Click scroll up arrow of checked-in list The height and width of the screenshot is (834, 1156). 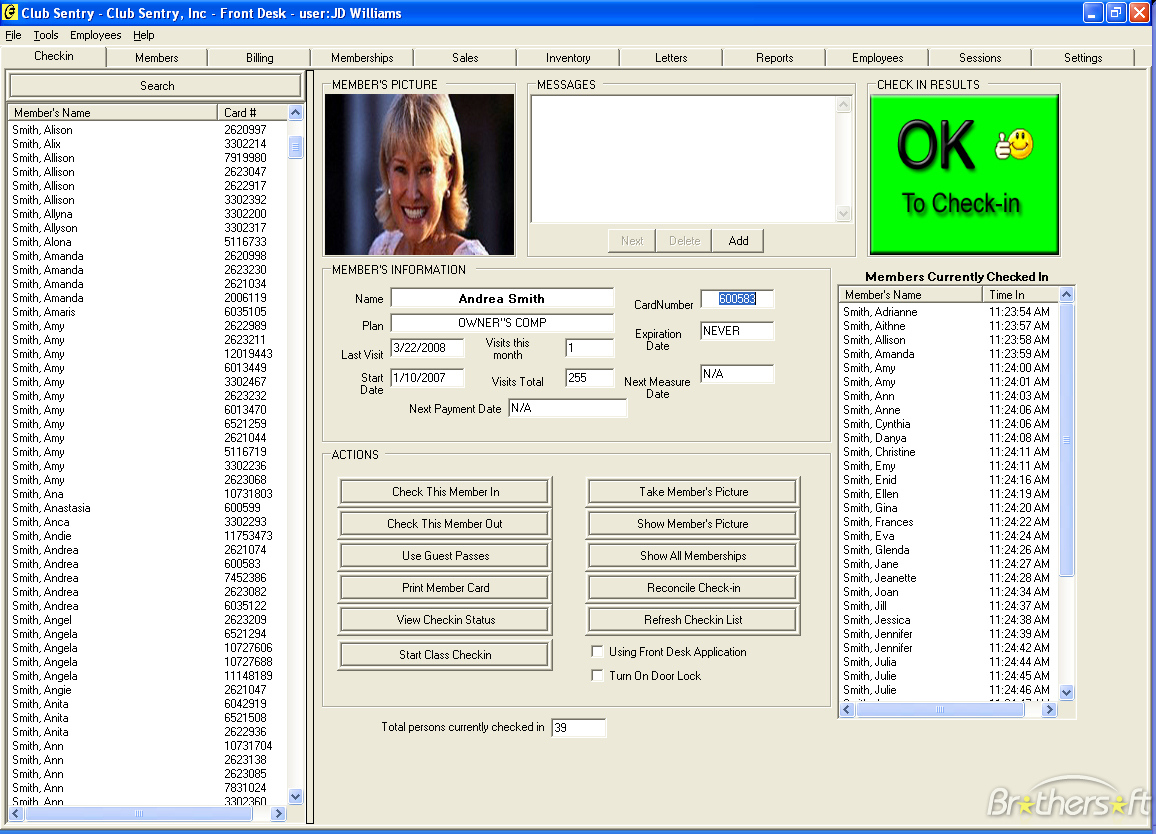pyautogui.click(x=1066, y=295)
